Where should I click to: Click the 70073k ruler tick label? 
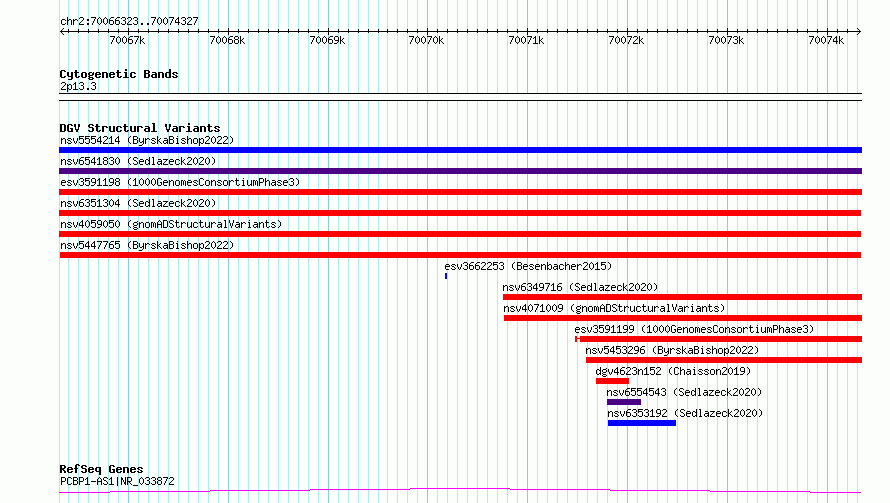[726, 41]
